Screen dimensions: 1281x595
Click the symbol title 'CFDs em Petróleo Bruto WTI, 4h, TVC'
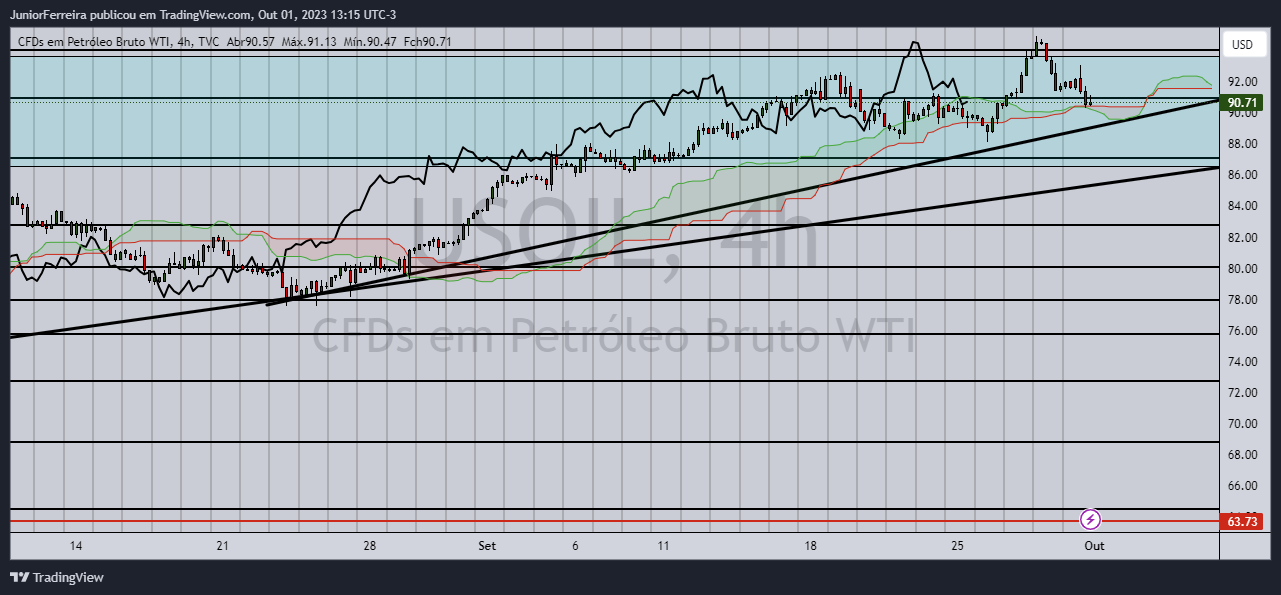[x=118, y=42]
